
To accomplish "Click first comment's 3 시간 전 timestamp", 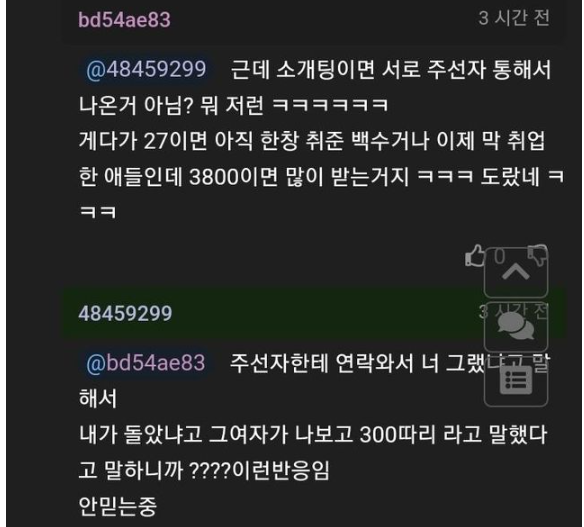I will pyautogui.click(x=514, y=18).
